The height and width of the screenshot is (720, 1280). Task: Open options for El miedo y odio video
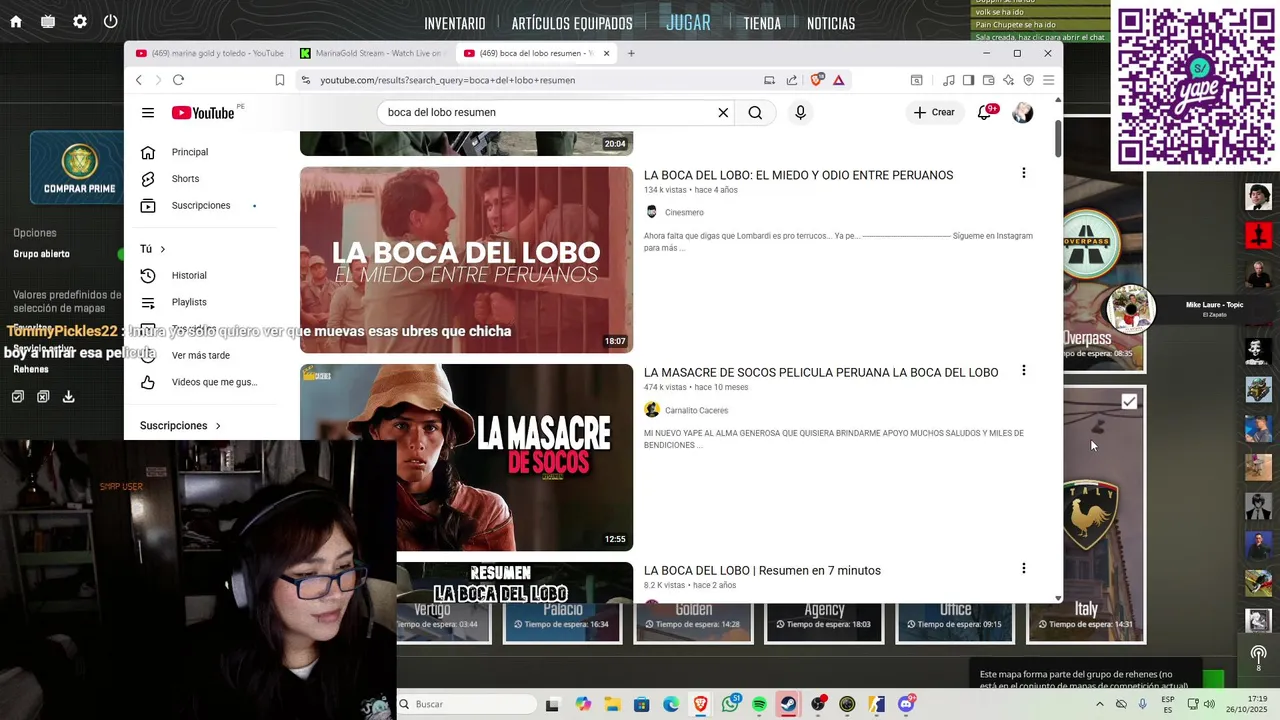click(1023, 173)
